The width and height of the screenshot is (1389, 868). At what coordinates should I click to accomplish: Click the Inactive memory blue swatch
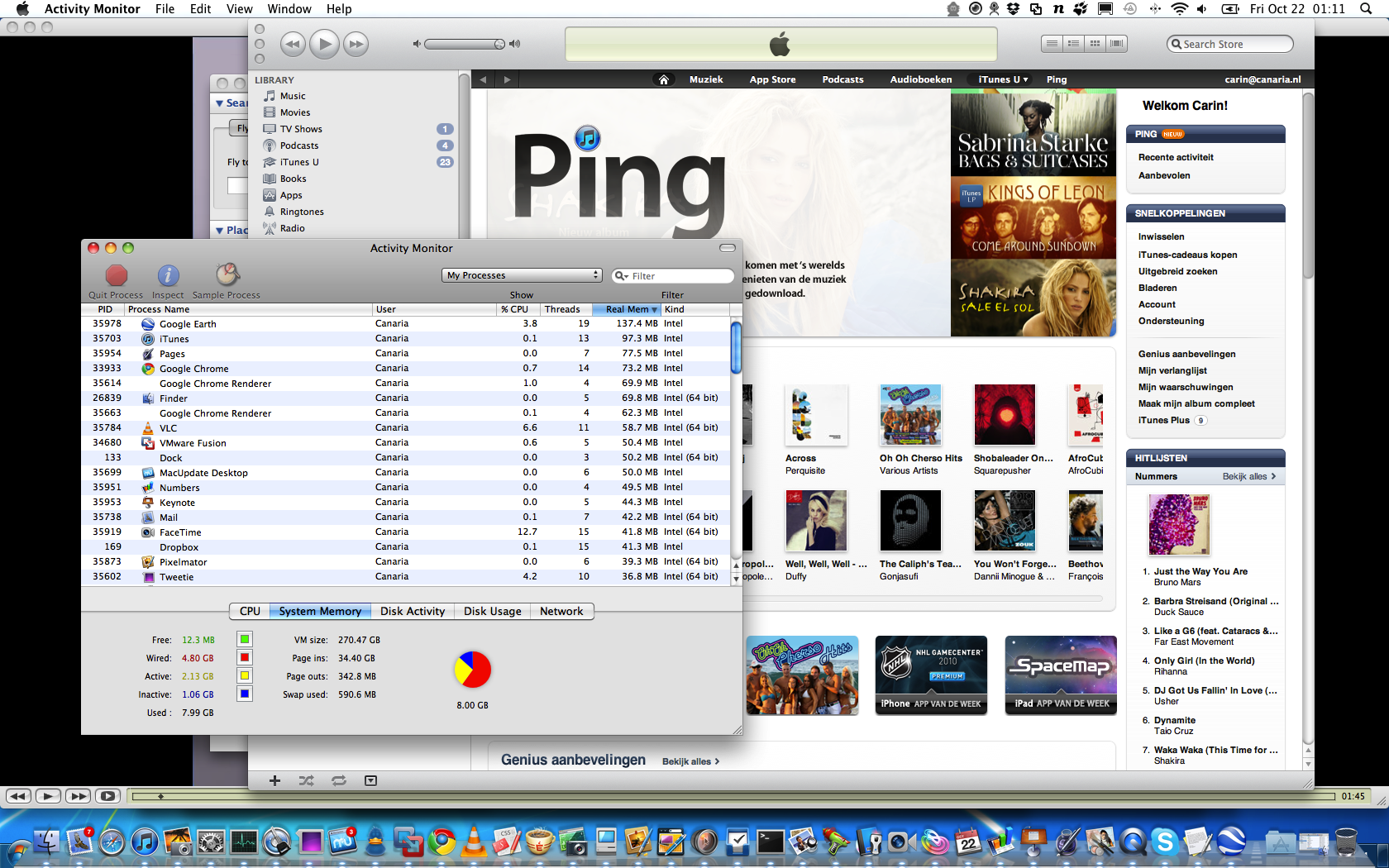coord(244,694)
